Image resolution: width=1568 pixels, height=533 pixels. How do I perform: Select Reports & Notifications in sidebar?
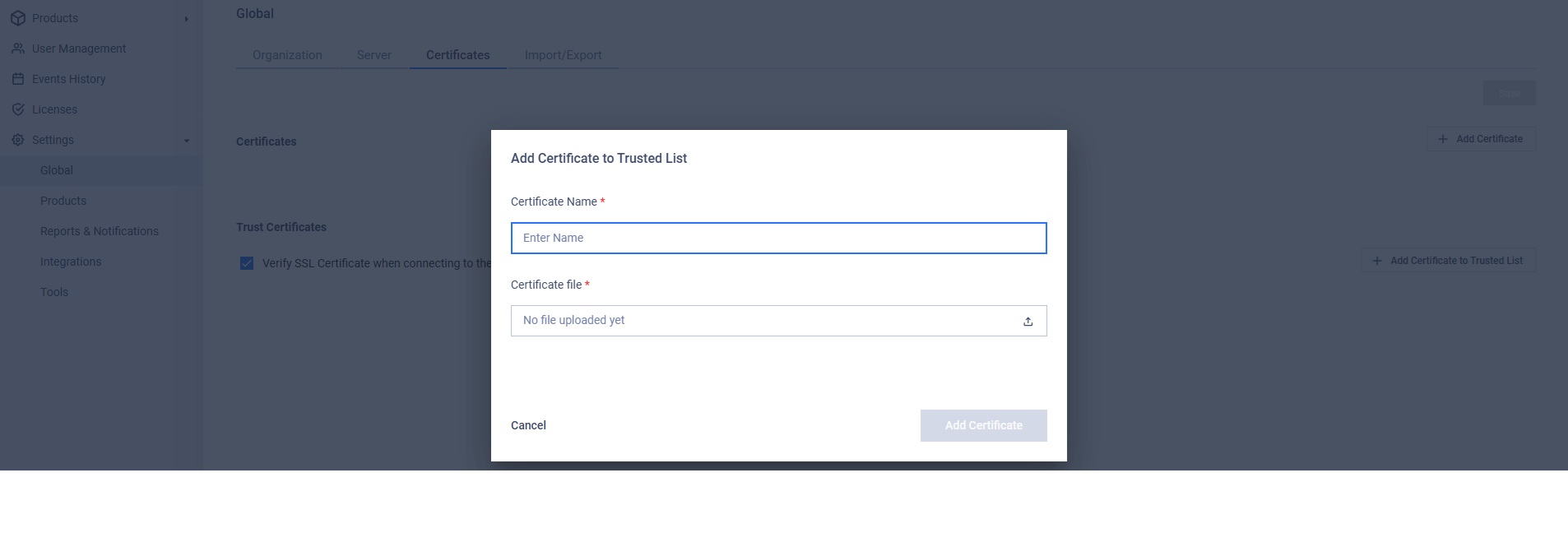(100, 231)
